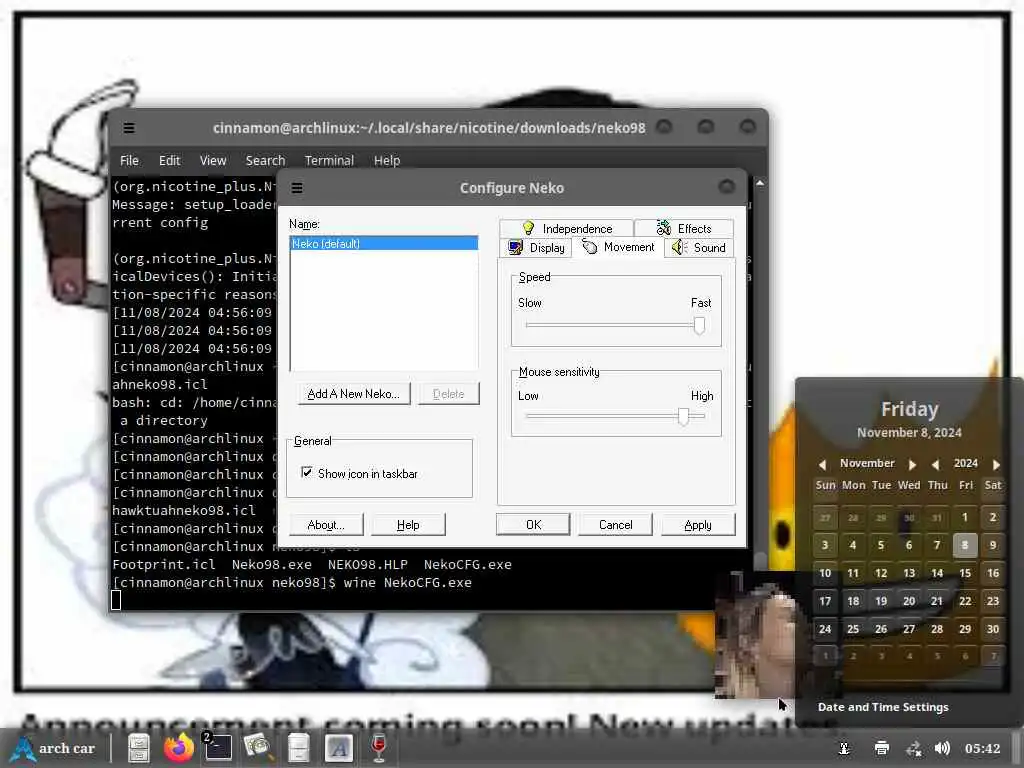Switch to the Sound tab
This screenshot has width=1024, height=768.
pos(699,248)
